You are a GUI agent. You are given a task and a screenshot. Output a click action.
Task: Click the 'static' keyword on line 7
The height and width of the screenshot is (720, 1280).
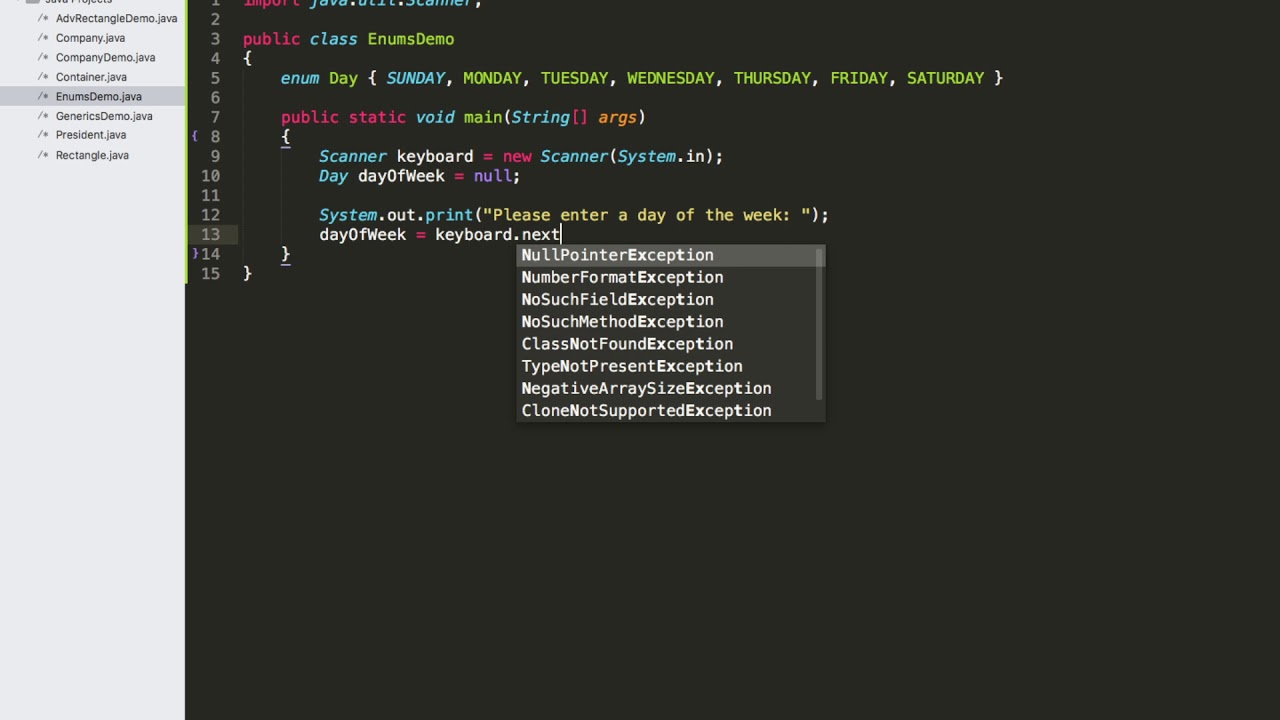(x=377, y=117)
